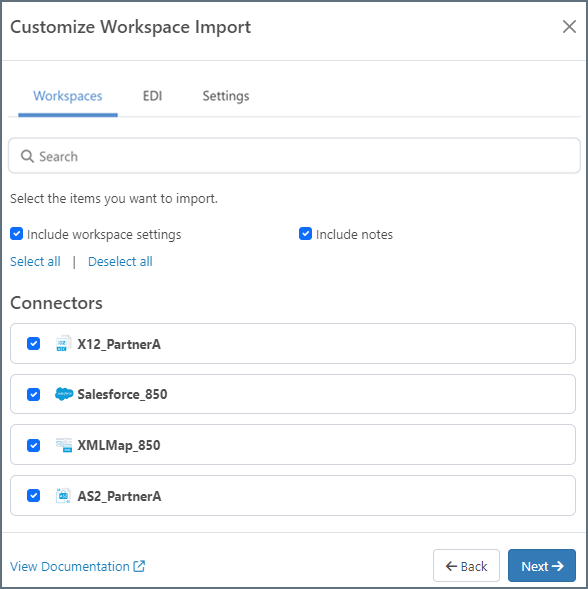The width and height of the screenshot is (588, 589).
Task: Click the XMLMap connector icon
Action: pyautogui.click(x=63, y=445)
